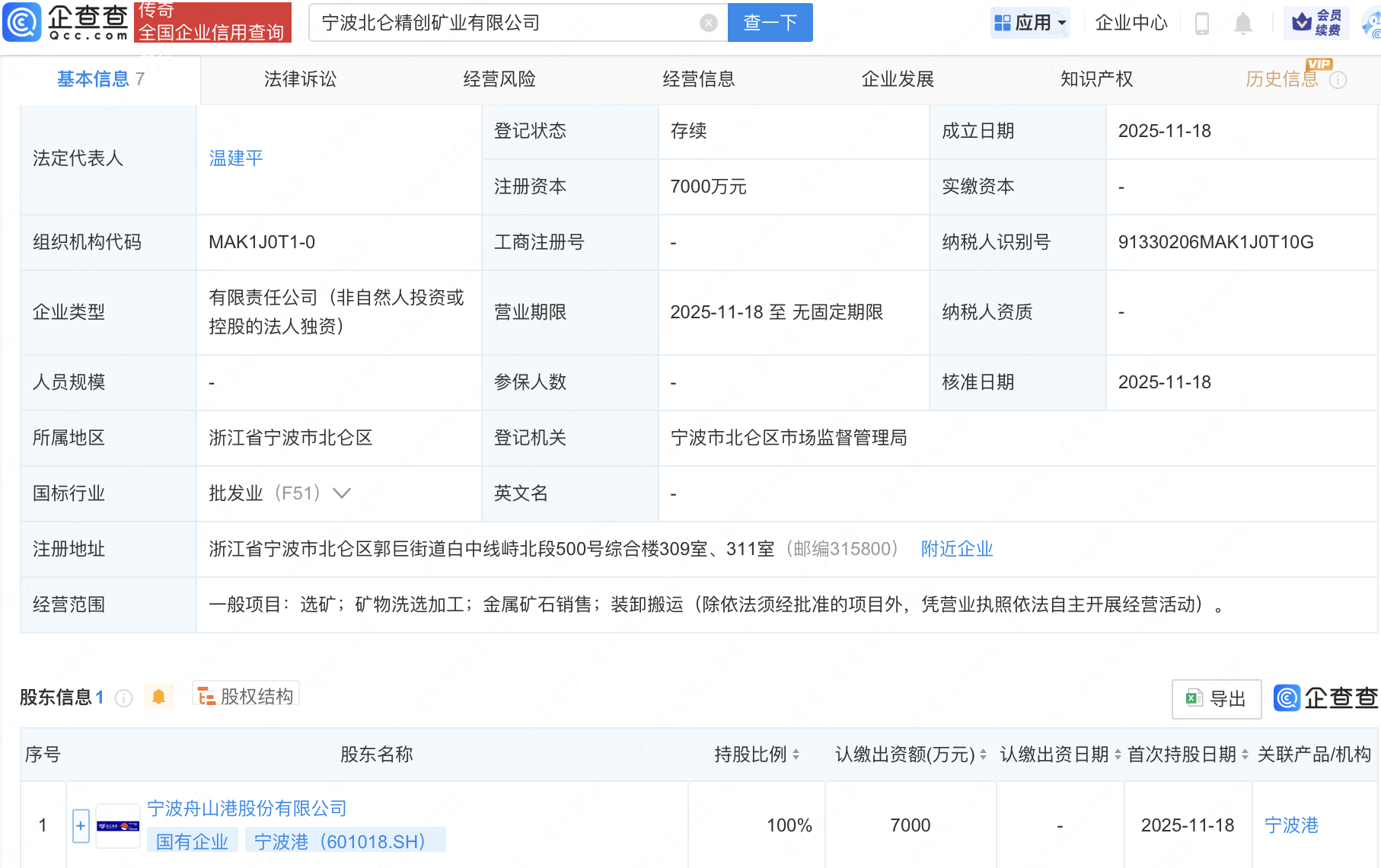Click the Qcc logo icon
The image size is (1381, 868).
click(x=22, y=22)
